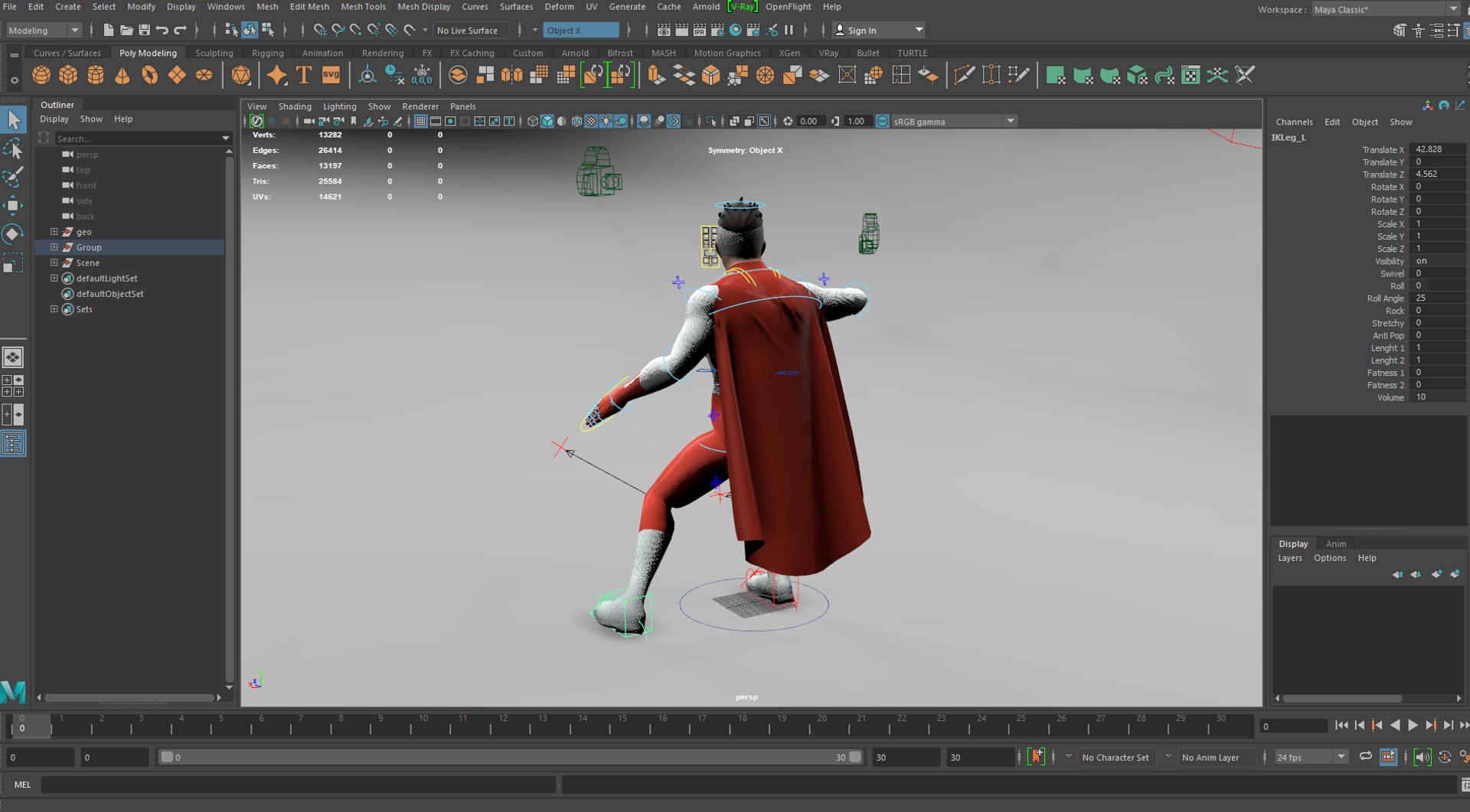Click the New Scene icon
The width and height of the screenshot is (1470, 812).
pos(108,31)
